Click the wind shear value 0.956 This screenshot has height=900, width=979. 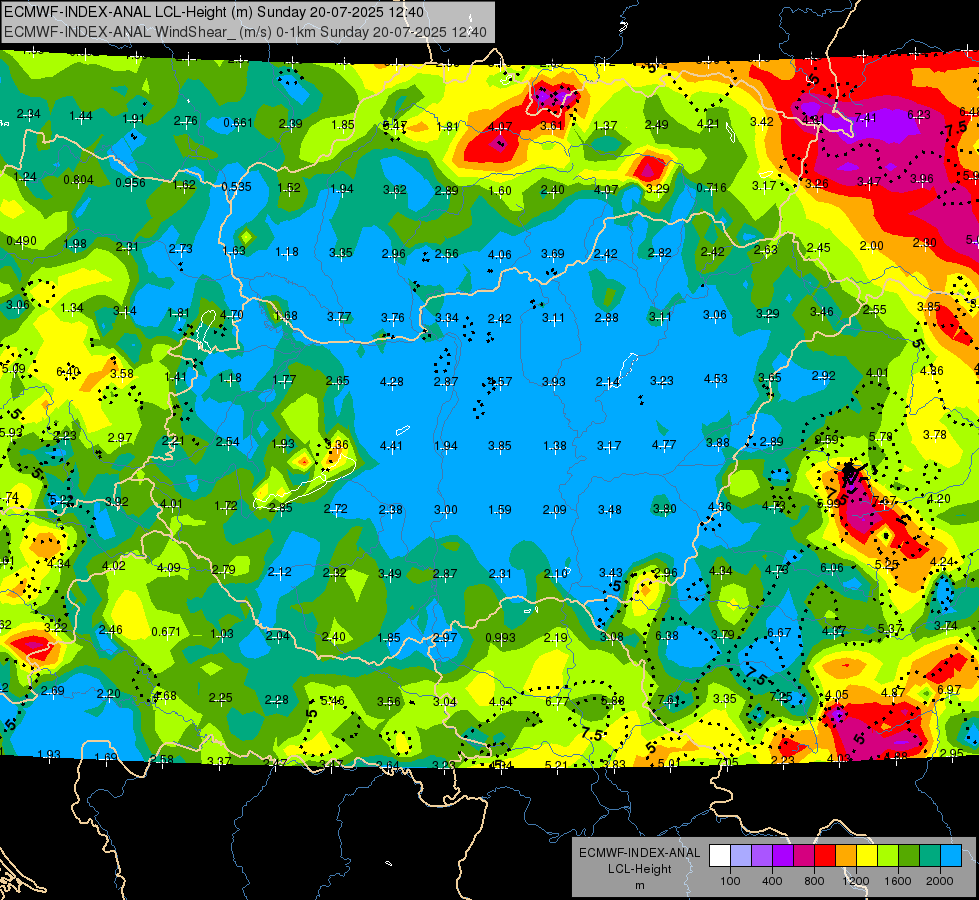click(x=130, y=183)
